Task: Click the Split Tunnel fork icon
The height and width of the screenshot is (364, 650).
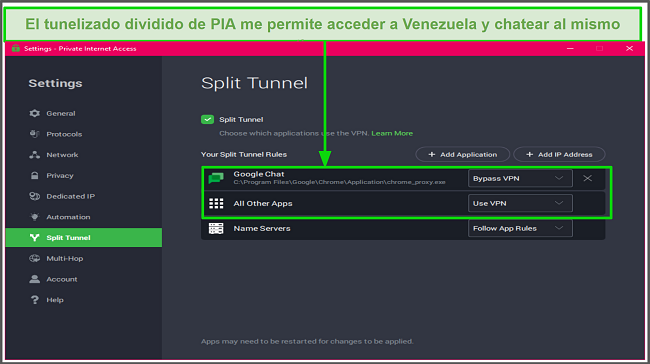Action: [34, 238]
